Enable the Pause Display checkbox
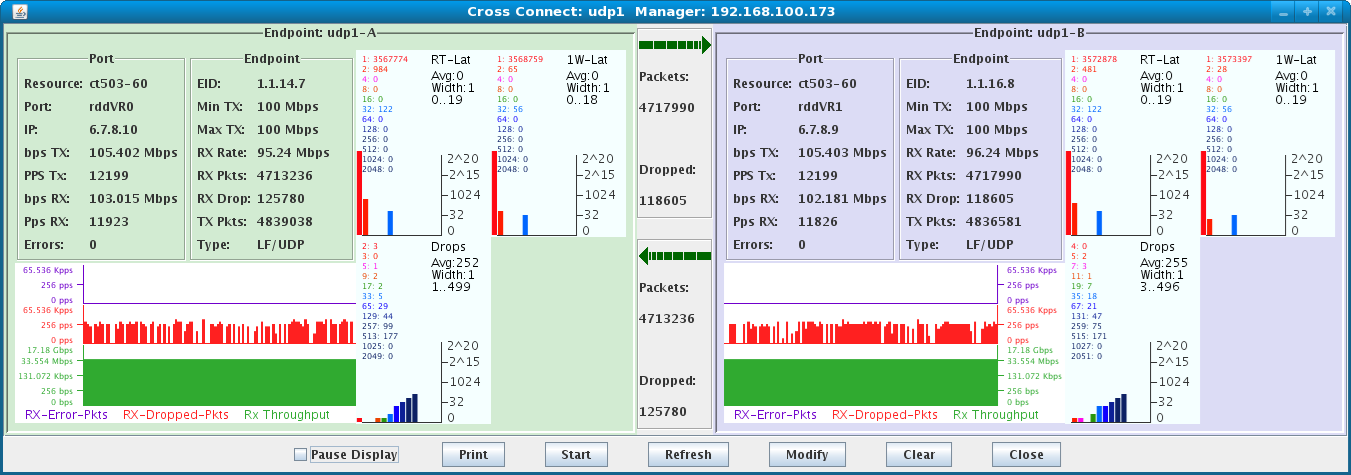 [x=301, y=455]
